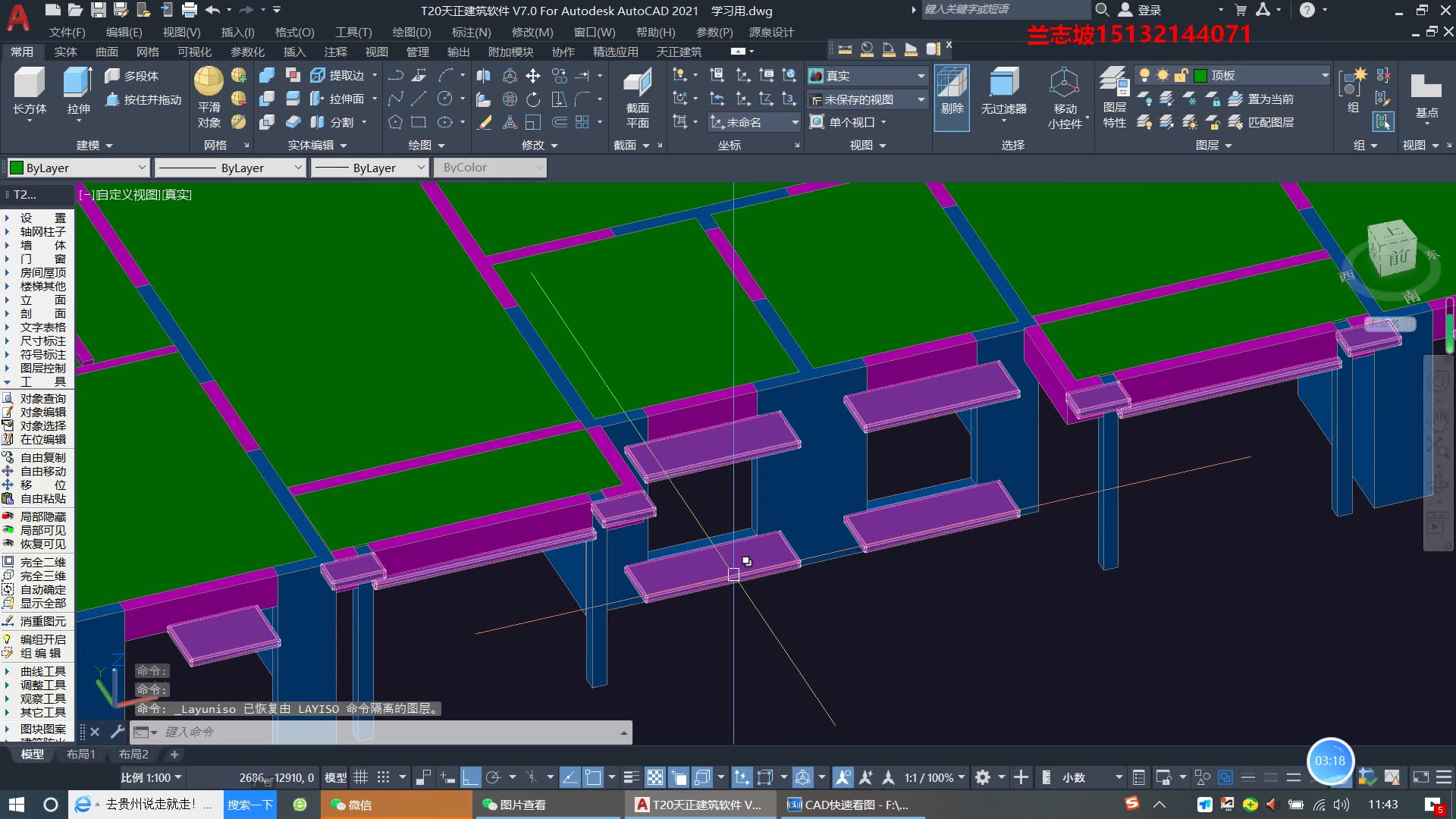Toggle the 顶板 layer lightbulb on/off
The width and height of the screenshot is (1456, 819).
tap(1144, 75)
